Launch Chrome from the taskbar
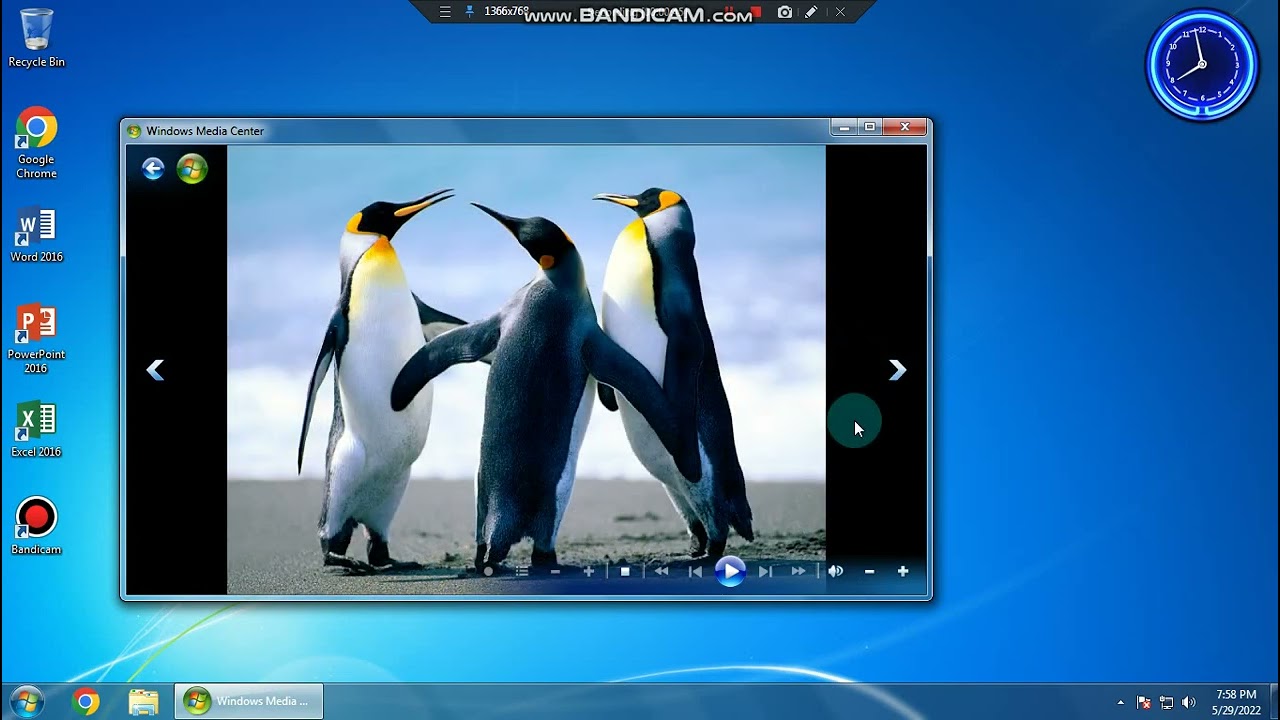 [x=86, y=702]
